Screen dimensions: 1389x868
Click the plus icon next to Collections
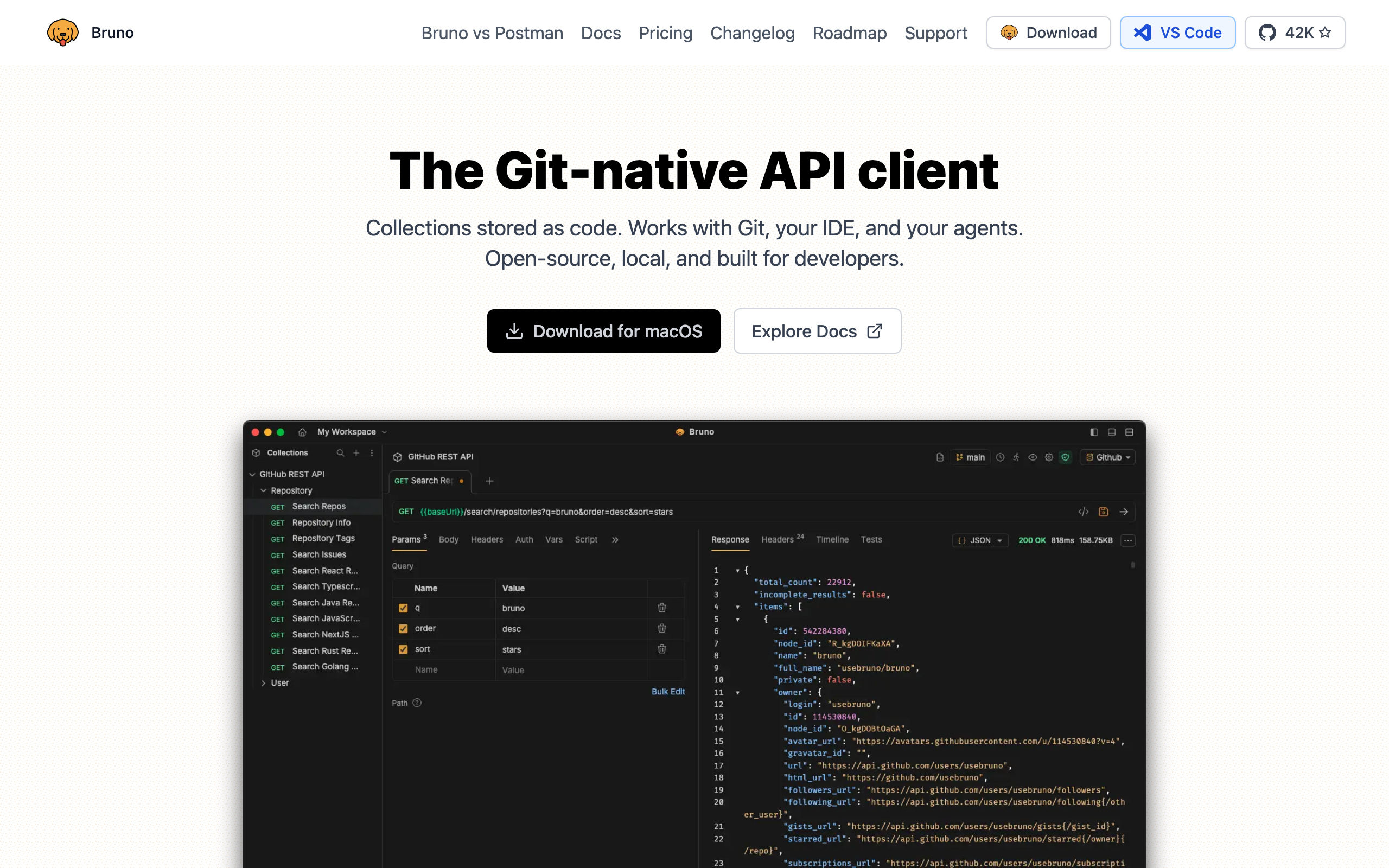(356, 453)
